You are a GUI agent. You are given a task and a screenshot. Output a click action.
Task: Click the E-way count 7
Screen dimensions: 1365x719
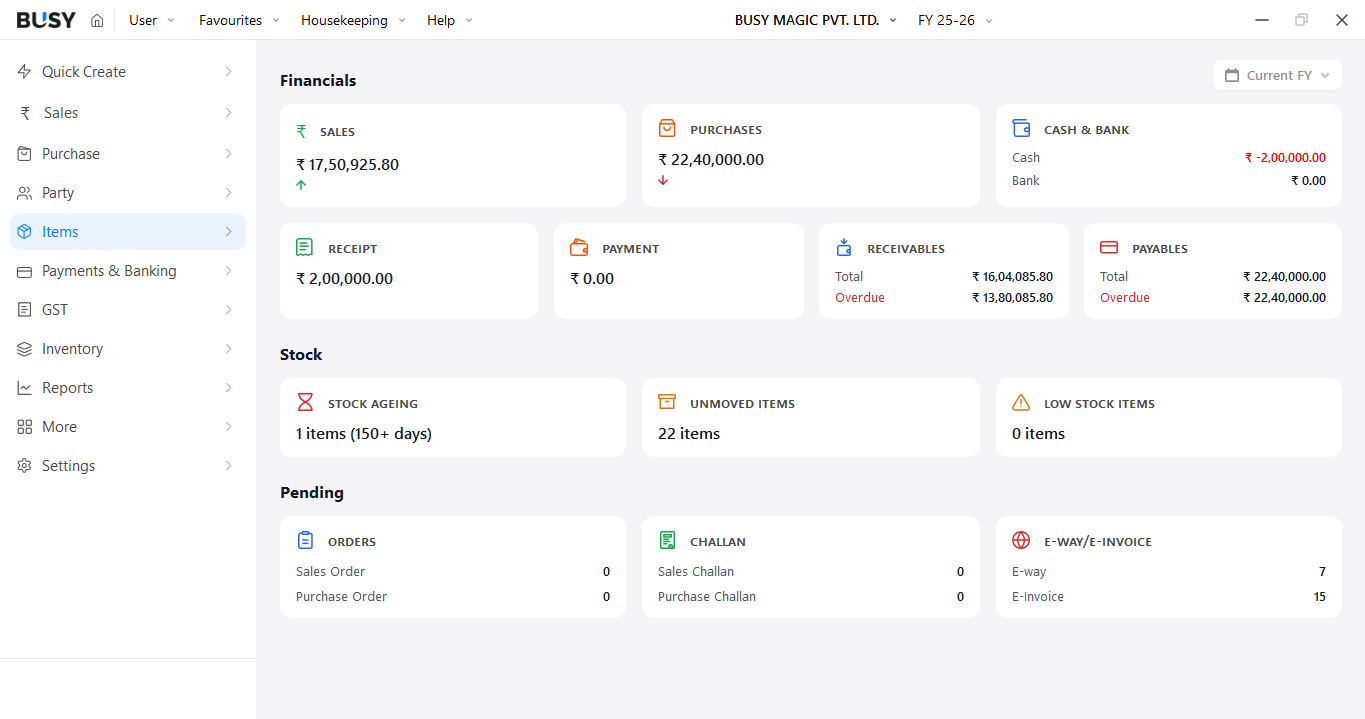pos(1322,572)
